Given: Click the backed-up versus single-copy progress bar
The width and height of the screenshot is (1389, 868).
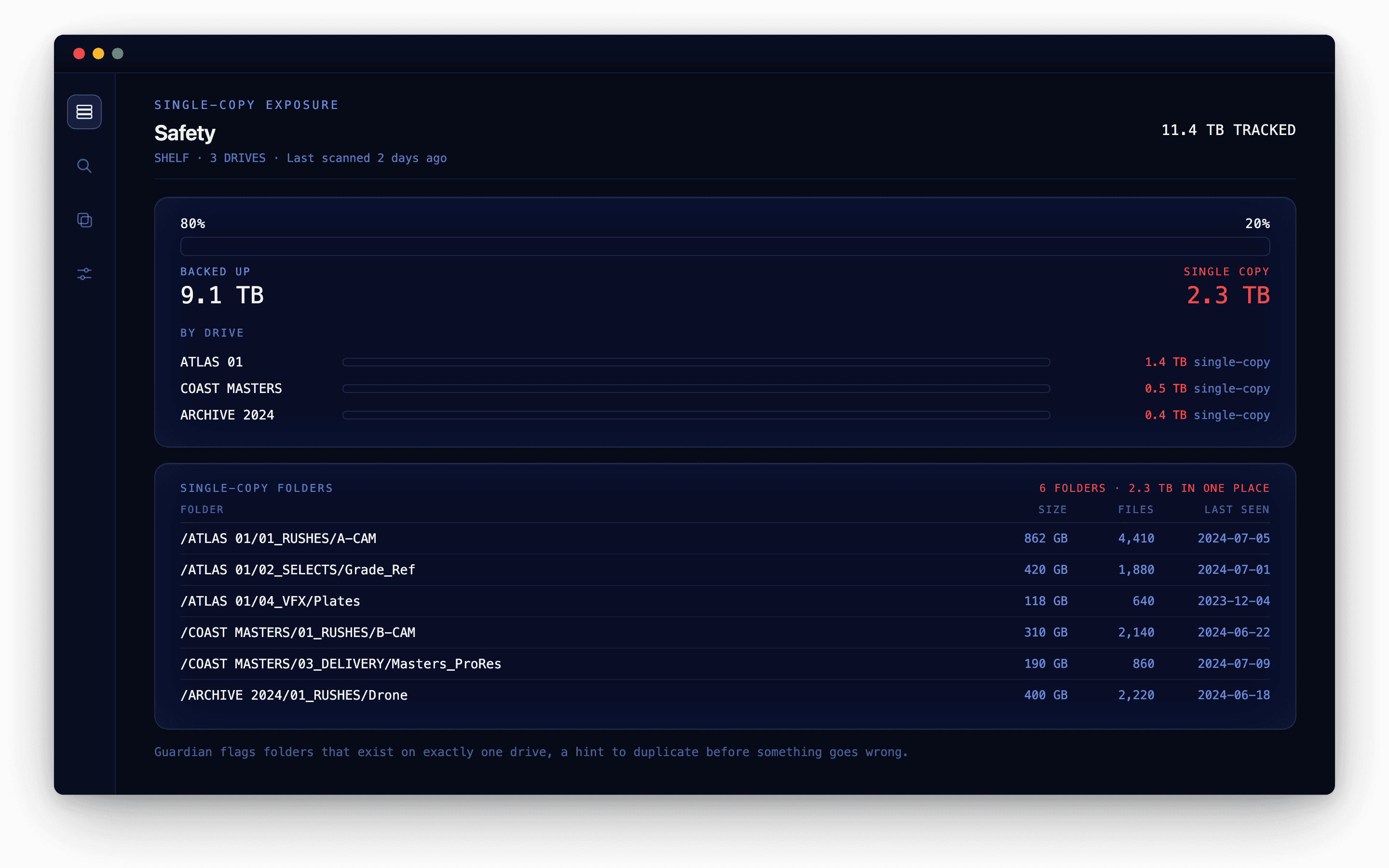Looking at the screenshot, I should pyautogui.click(x=725, y=246).
